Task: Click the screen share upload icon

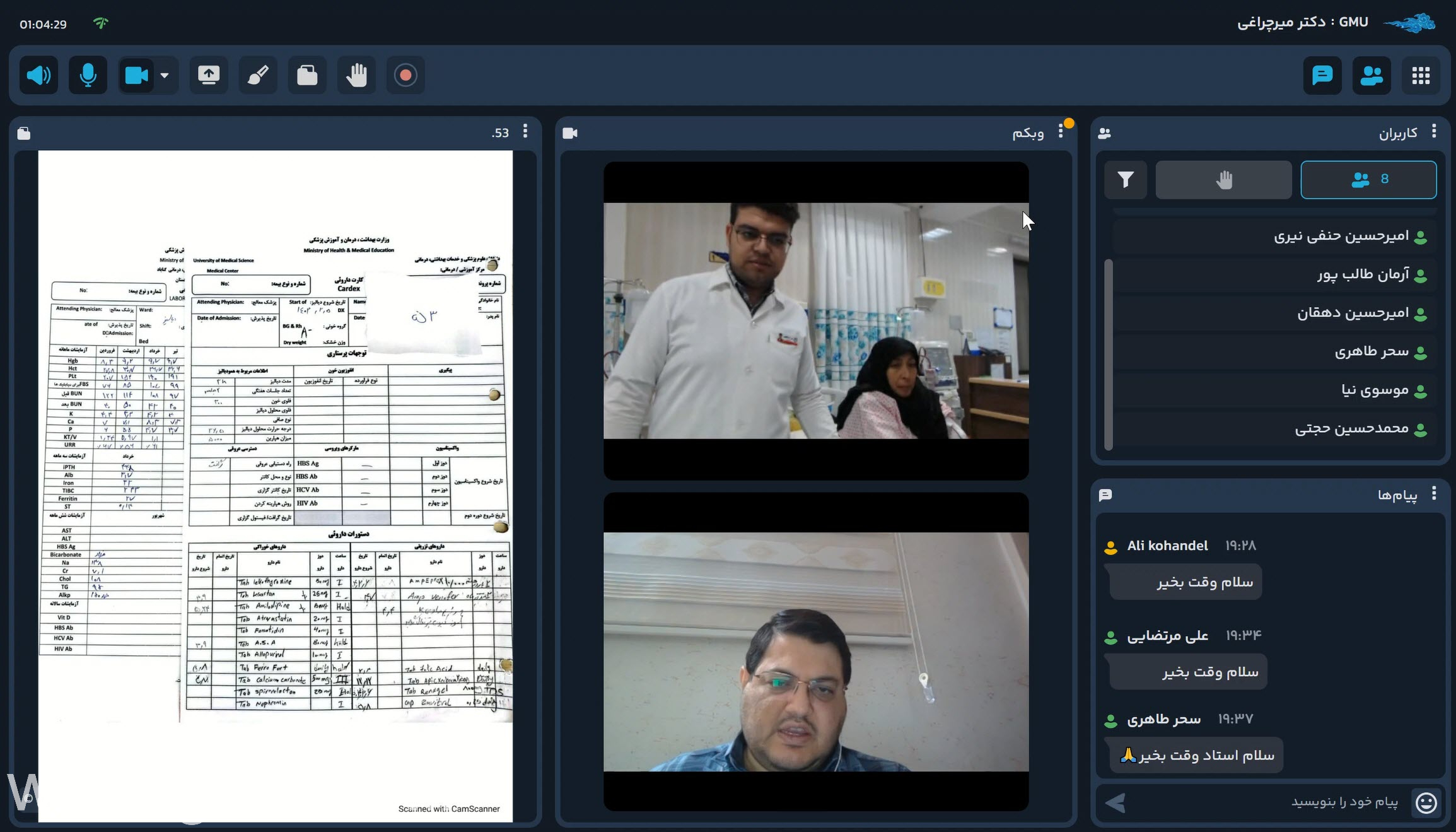Action: pyautogui.click(x=209, y=76)
